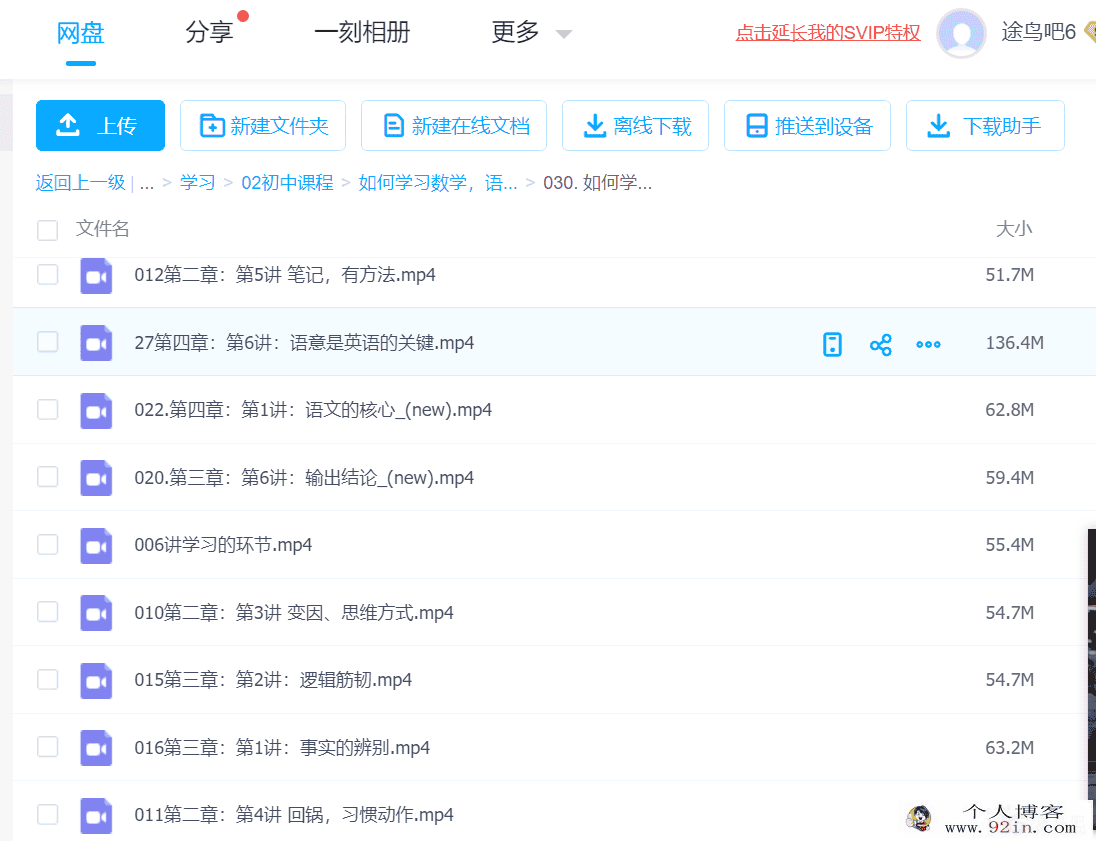1096x841 pixels.
Task: Sort by the 大小 column header
Action: pos(1014,229)
